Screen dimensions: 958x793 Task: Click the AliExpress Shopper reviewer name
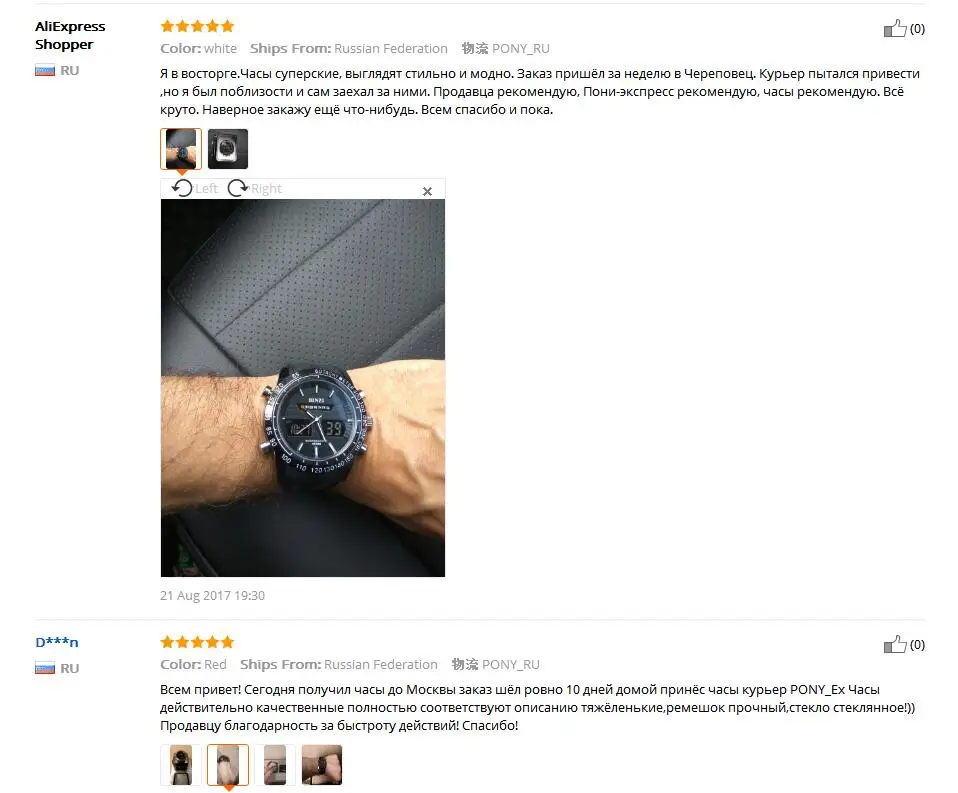tap(70, 35)
